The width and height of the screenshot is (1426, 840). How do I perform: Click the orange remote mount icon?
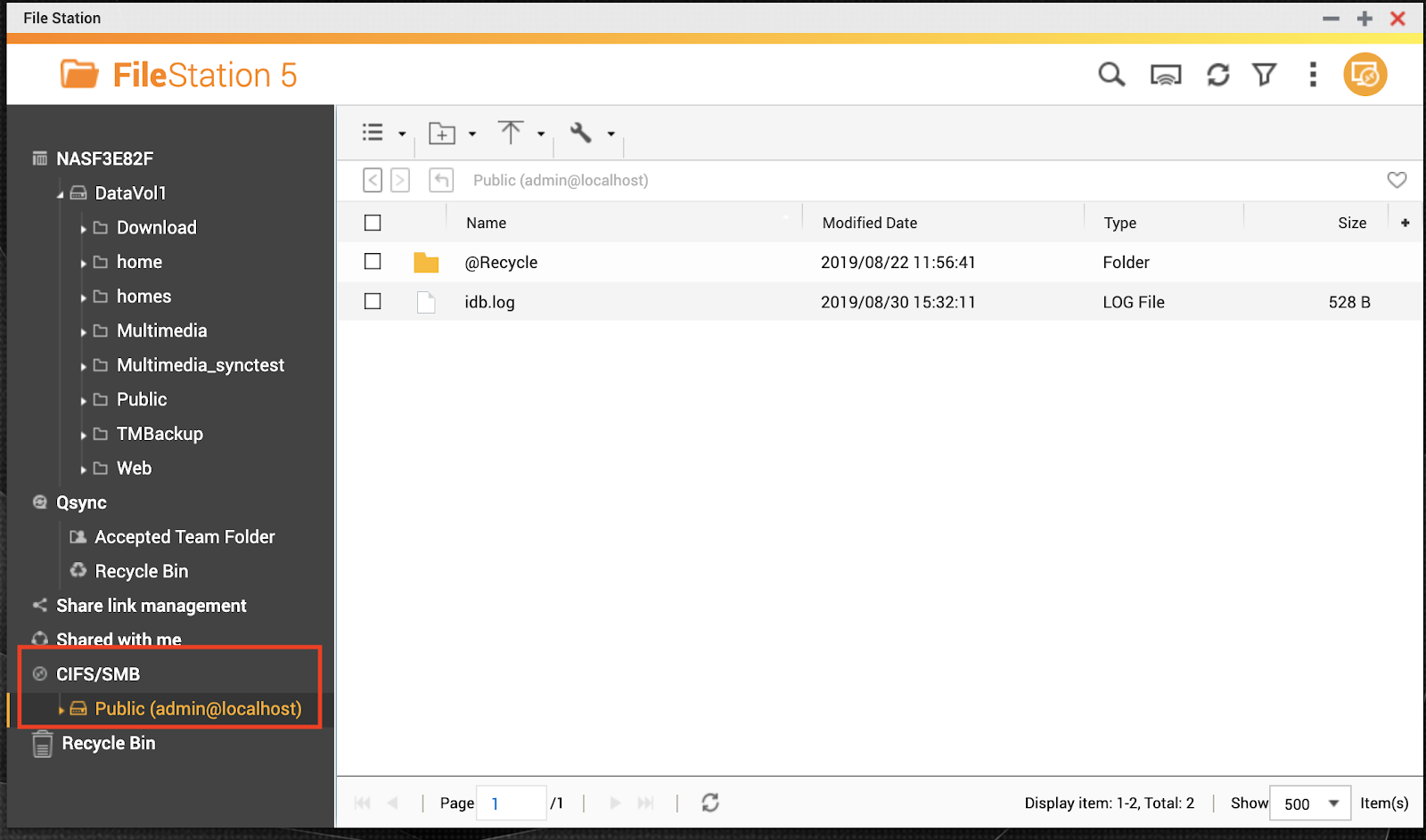(1365, 75)
